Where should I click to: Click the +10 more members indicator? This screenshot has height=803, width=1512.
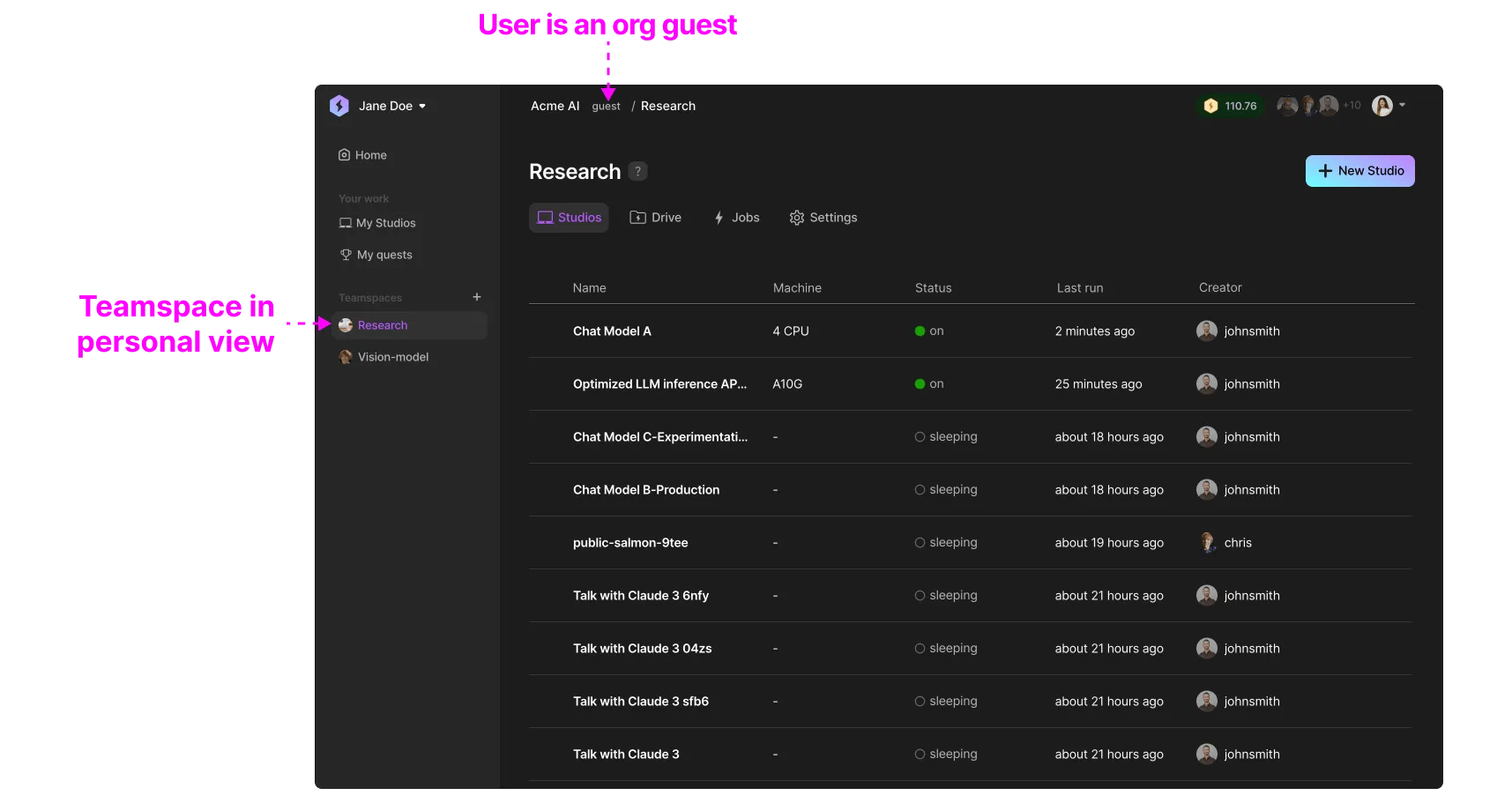[x=1352, y=105]
